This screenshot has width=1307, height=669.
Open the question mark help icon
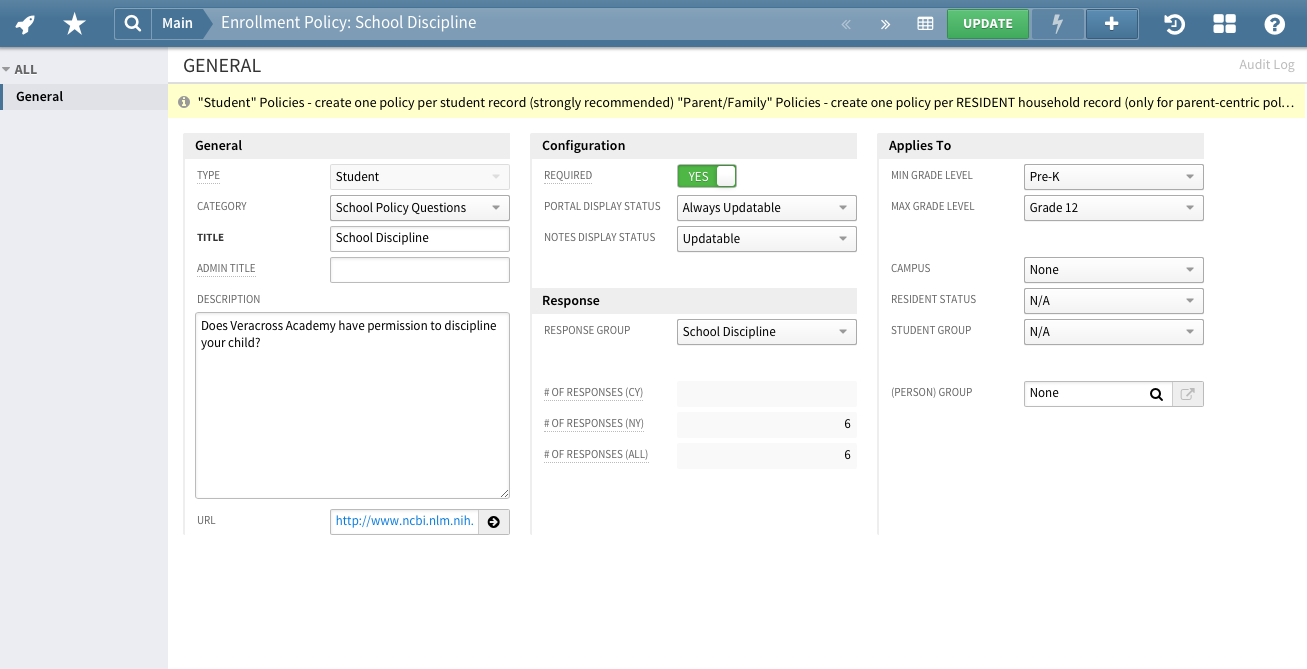[x=1274, y=24]
